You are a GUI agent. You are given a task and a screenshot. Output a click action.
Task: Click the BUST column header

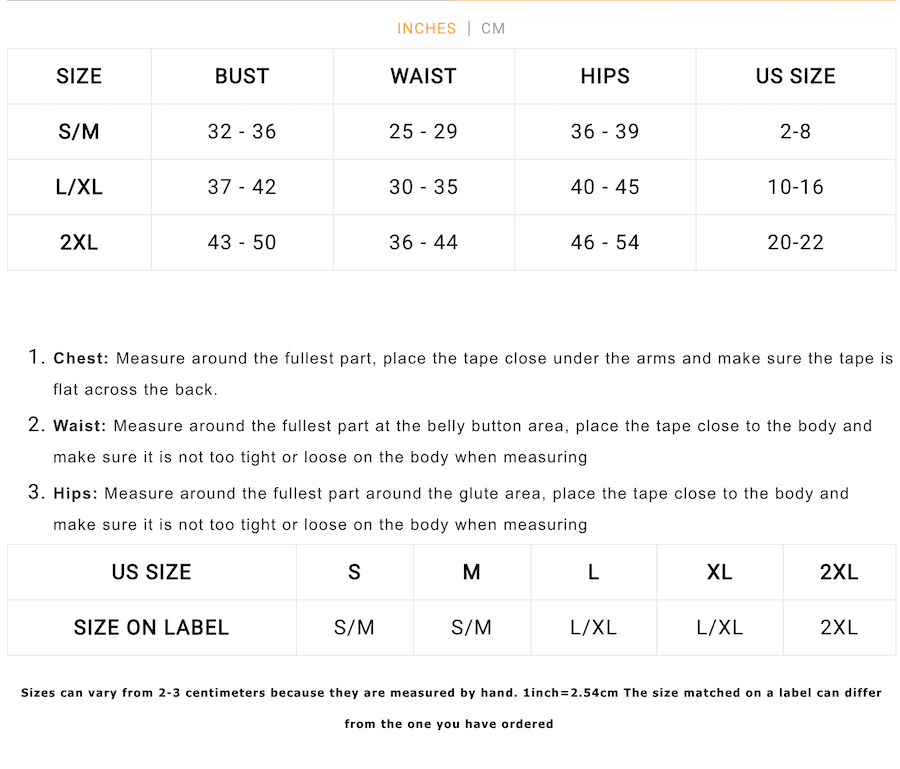[x=242, y=76]
